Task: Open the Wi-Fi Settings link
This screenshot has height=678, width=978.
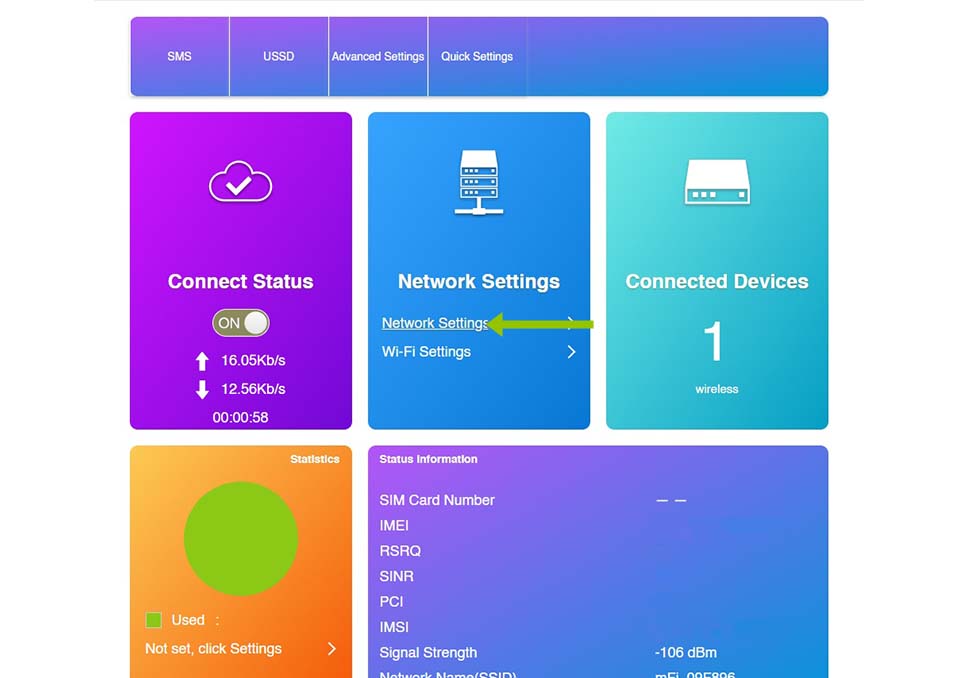Action: 426,352
